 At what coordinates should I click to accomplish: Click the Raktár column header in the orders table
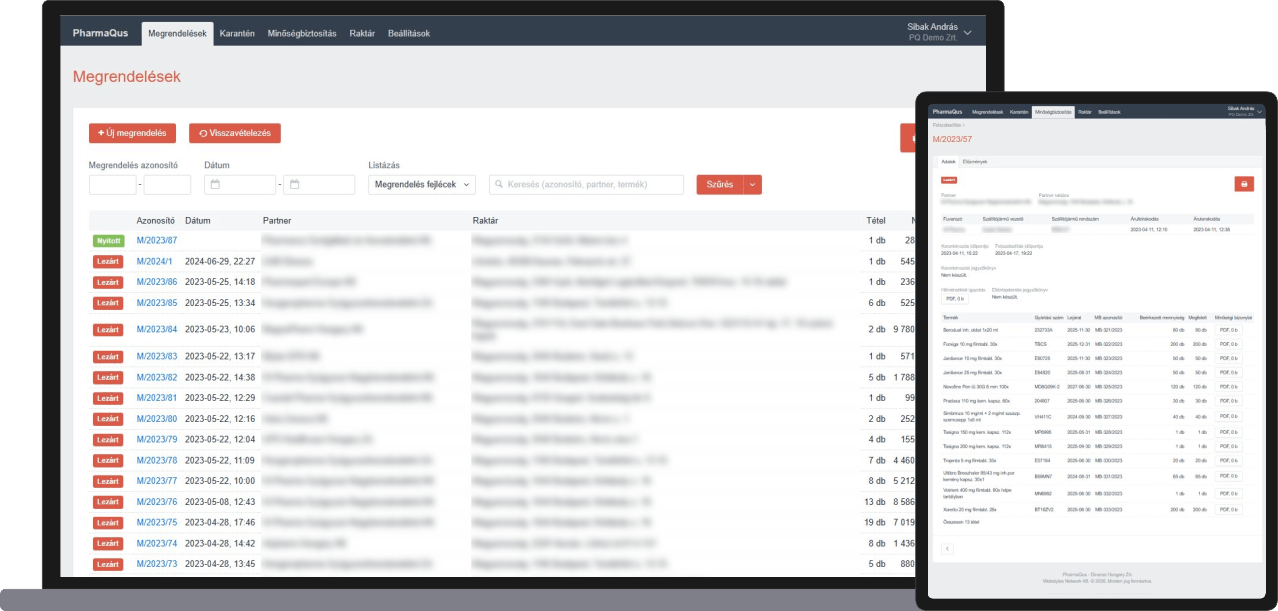tap(486, 220)
